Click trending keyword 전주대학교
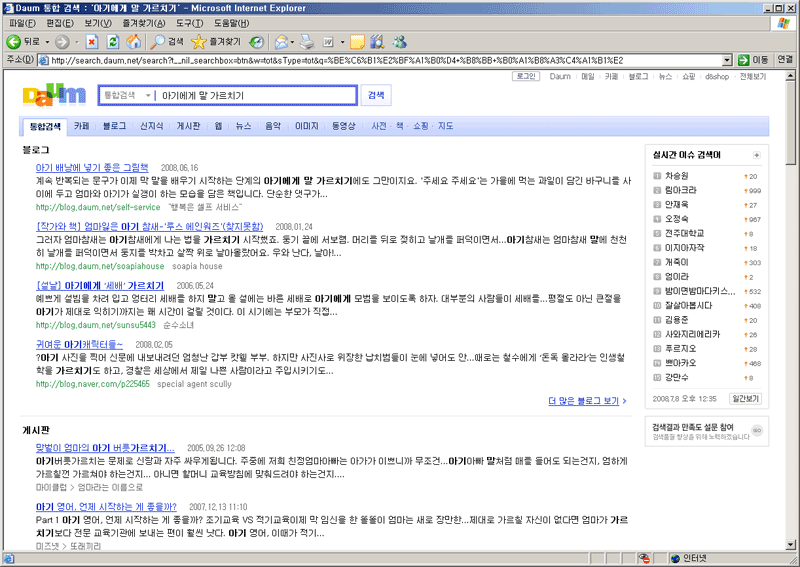Image resolution: width=800 pixels, height=567 pixels. (x=684, y=233)
